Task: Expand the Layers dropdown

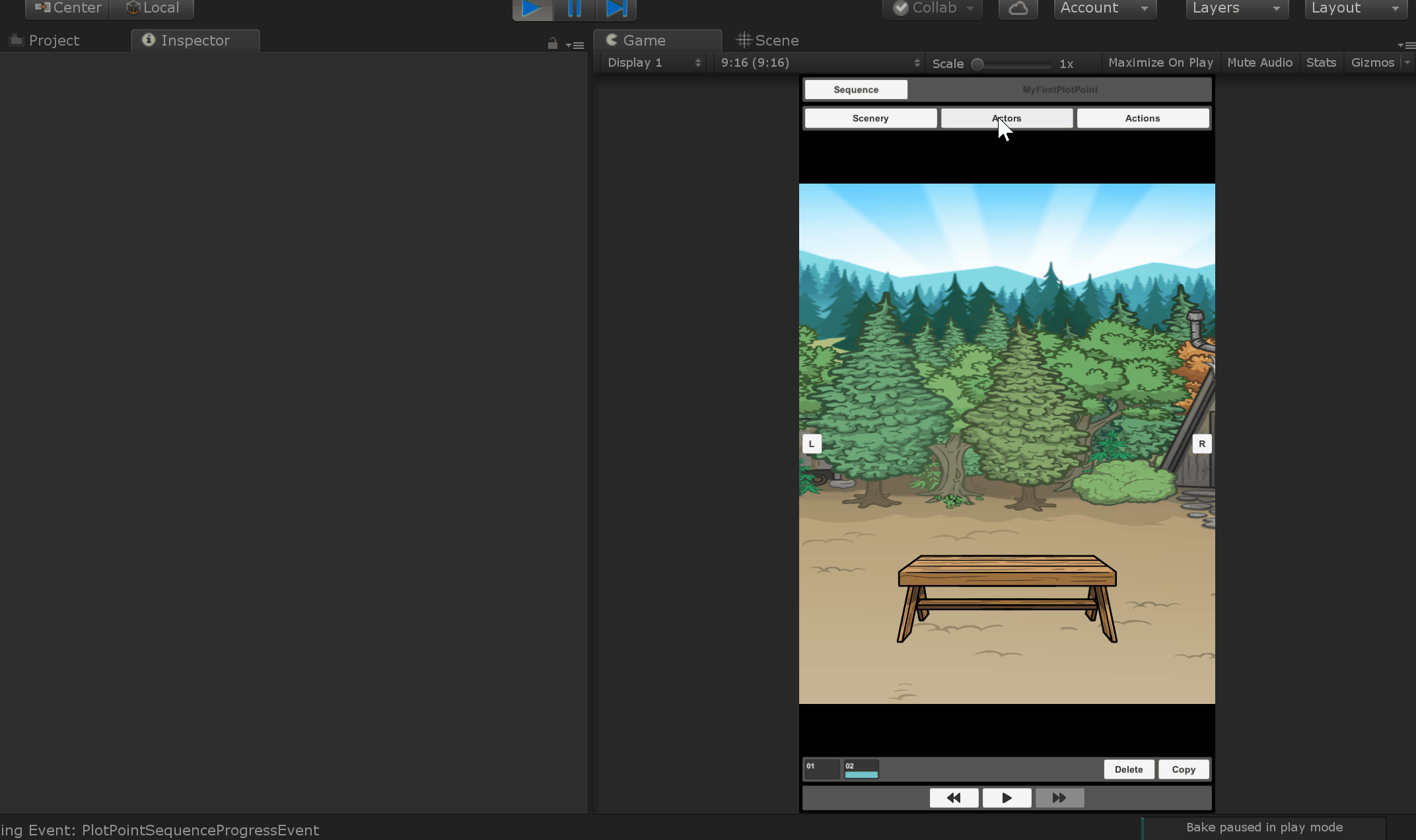Action: (1236, 9)
